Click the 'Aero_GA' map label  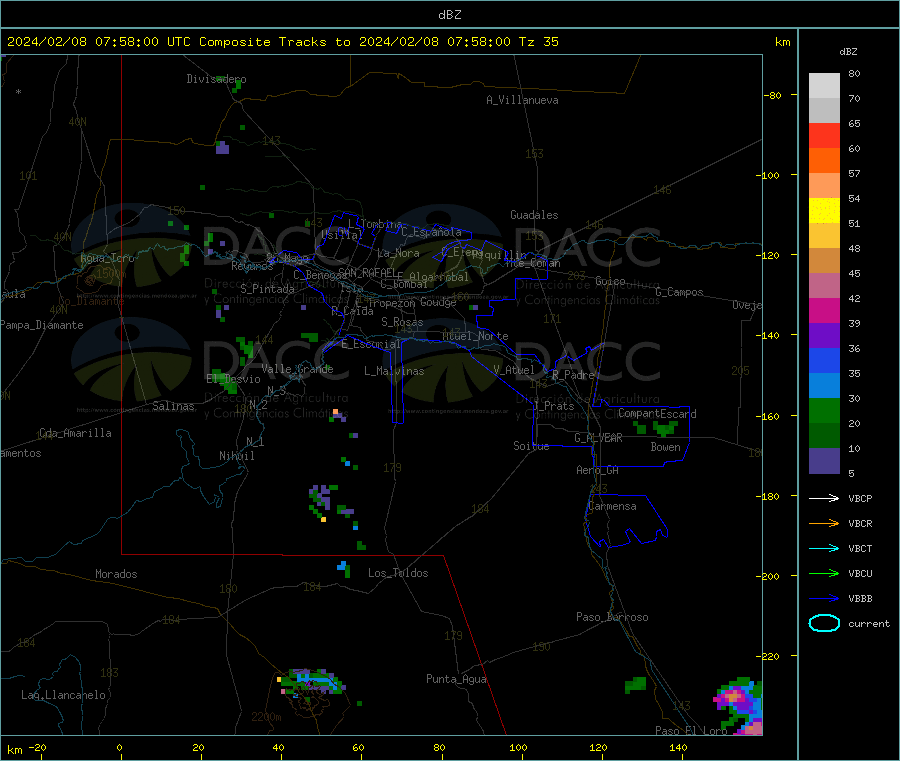(598, 471)
